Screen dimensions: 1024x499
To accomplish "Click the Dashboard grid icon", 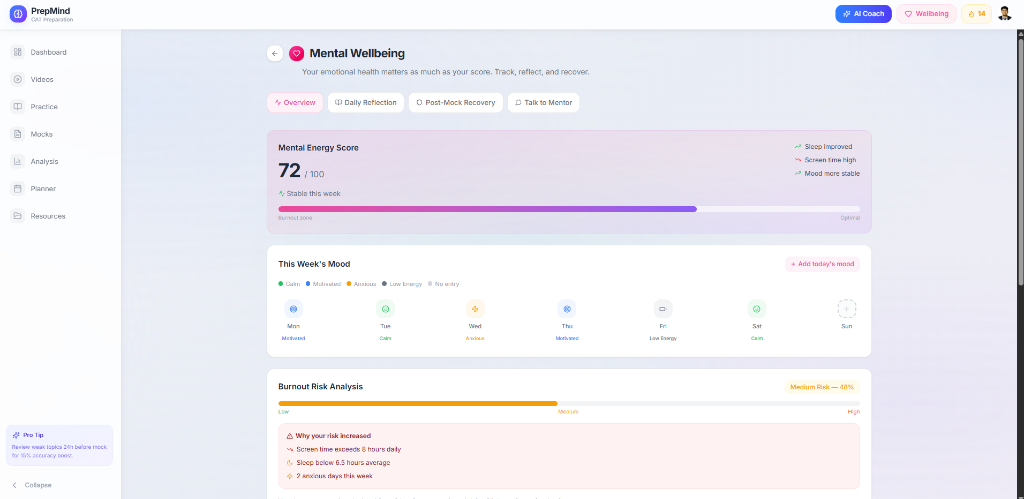I will [x=18, y=52].
